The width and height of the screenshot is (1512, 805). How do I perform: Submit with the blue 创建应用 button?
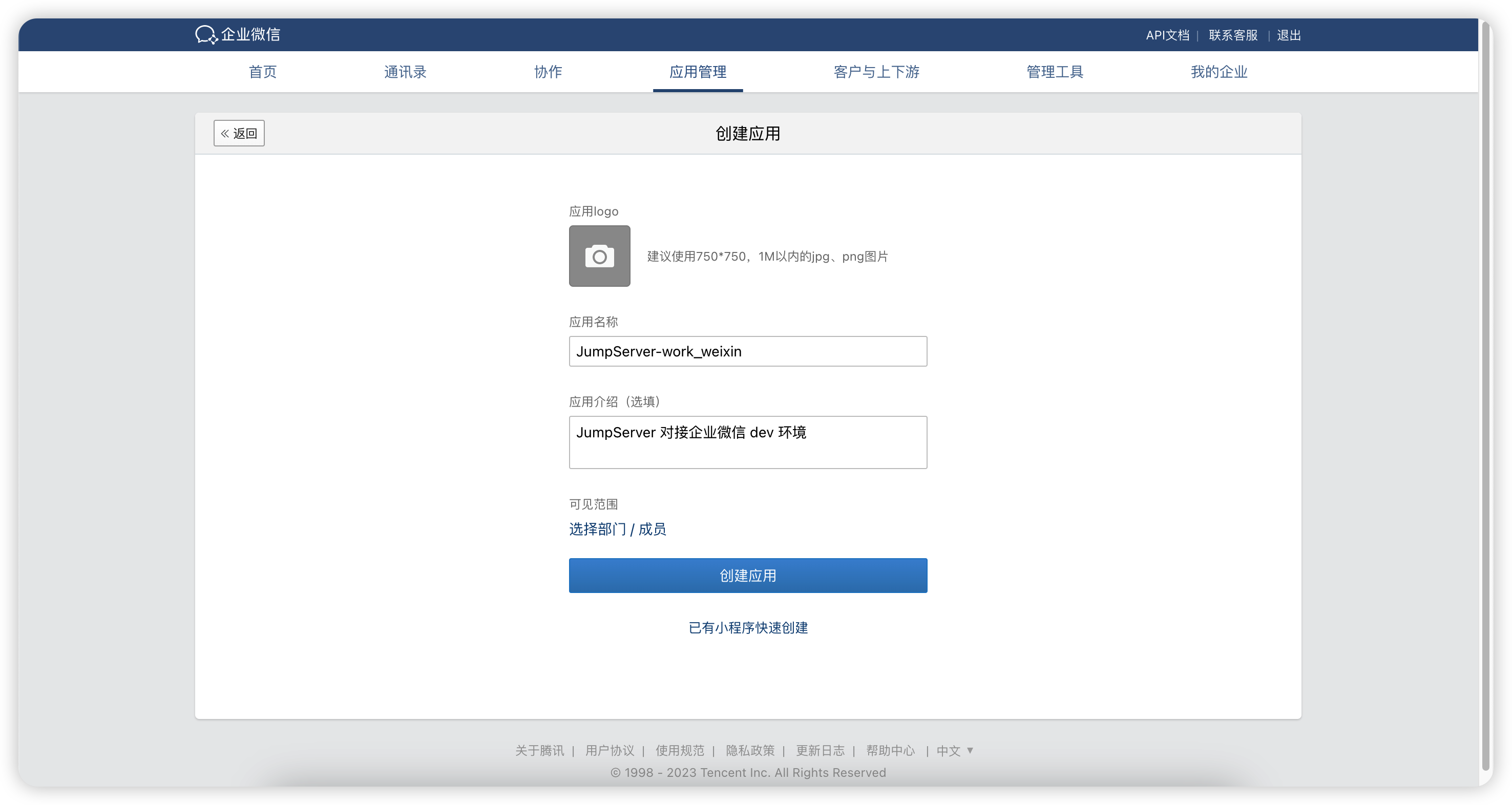(748, 575)
